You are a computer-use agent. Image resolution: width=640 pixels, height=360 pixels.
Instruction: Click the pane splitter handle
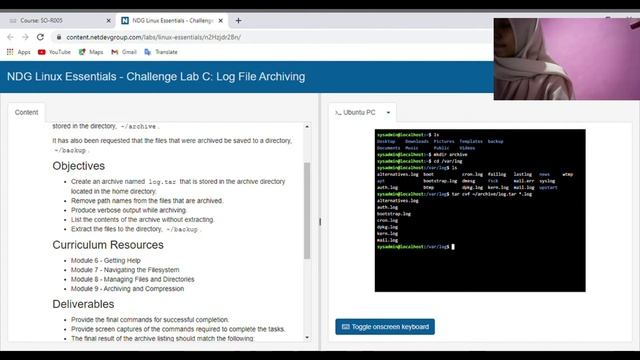click(320, 222)
